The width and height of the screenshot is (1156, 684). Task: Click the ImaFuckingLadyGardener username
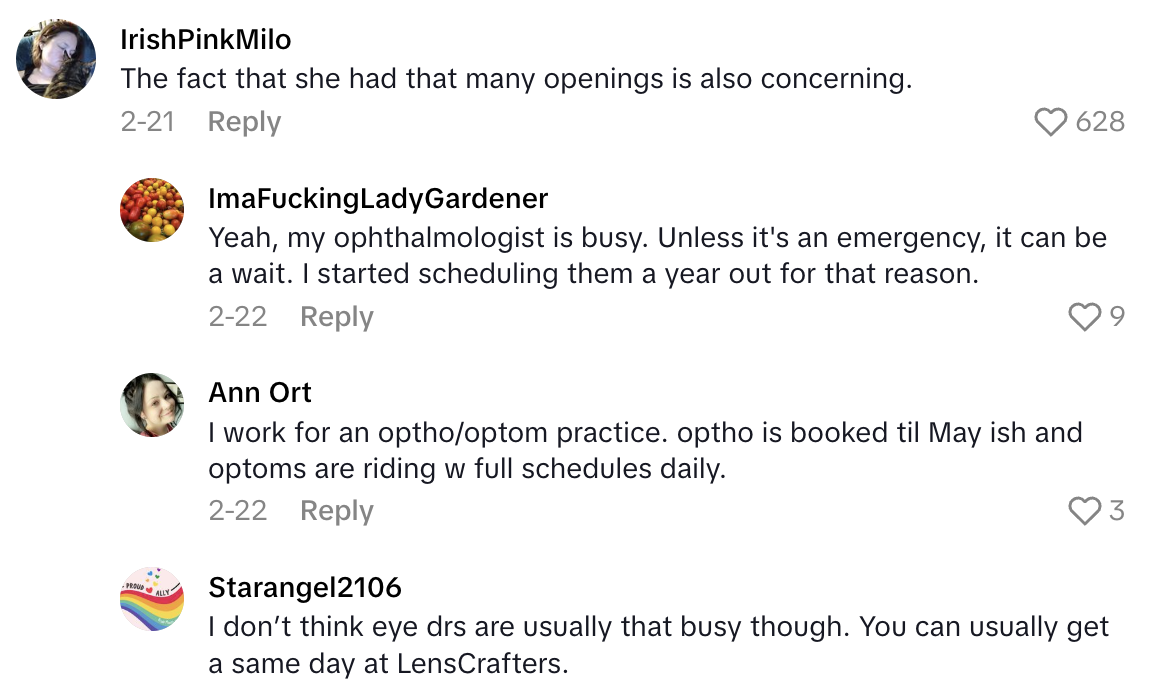click(x=377, y=198)
